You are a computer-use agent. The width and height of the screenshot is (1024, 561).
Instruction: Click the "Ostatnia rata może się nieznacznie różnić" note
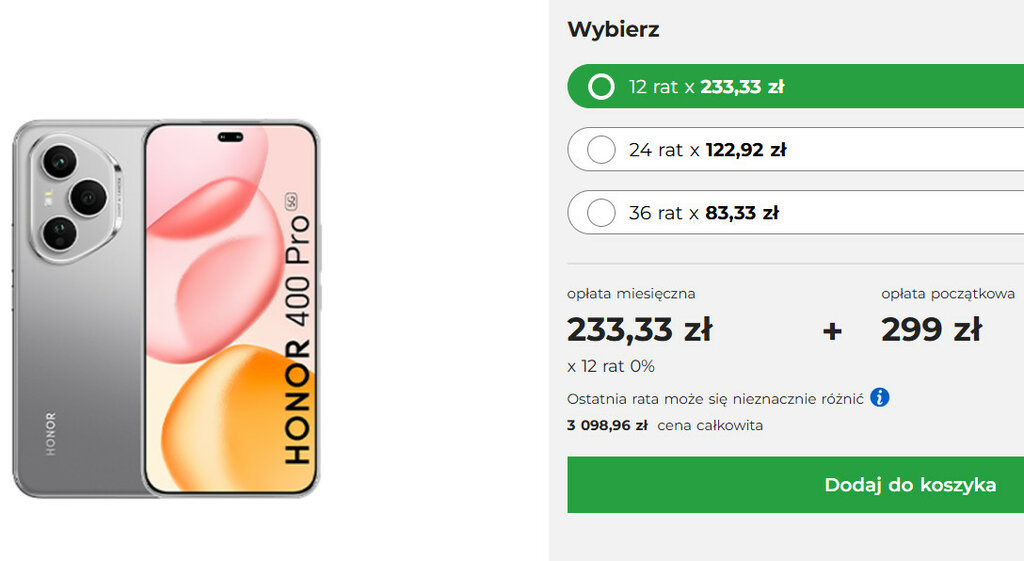[714, 398]
